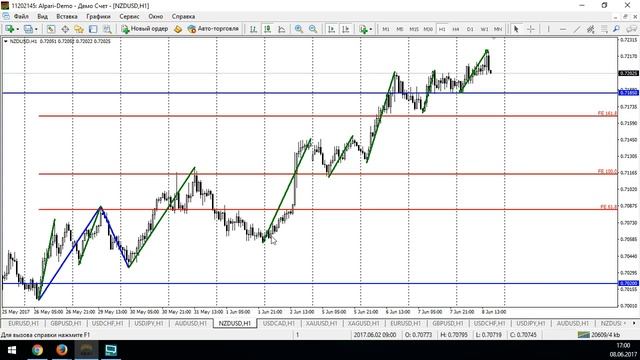Screen dimensions: 640x360
Task: Set timeframe to M15
Action: point(414,29)
